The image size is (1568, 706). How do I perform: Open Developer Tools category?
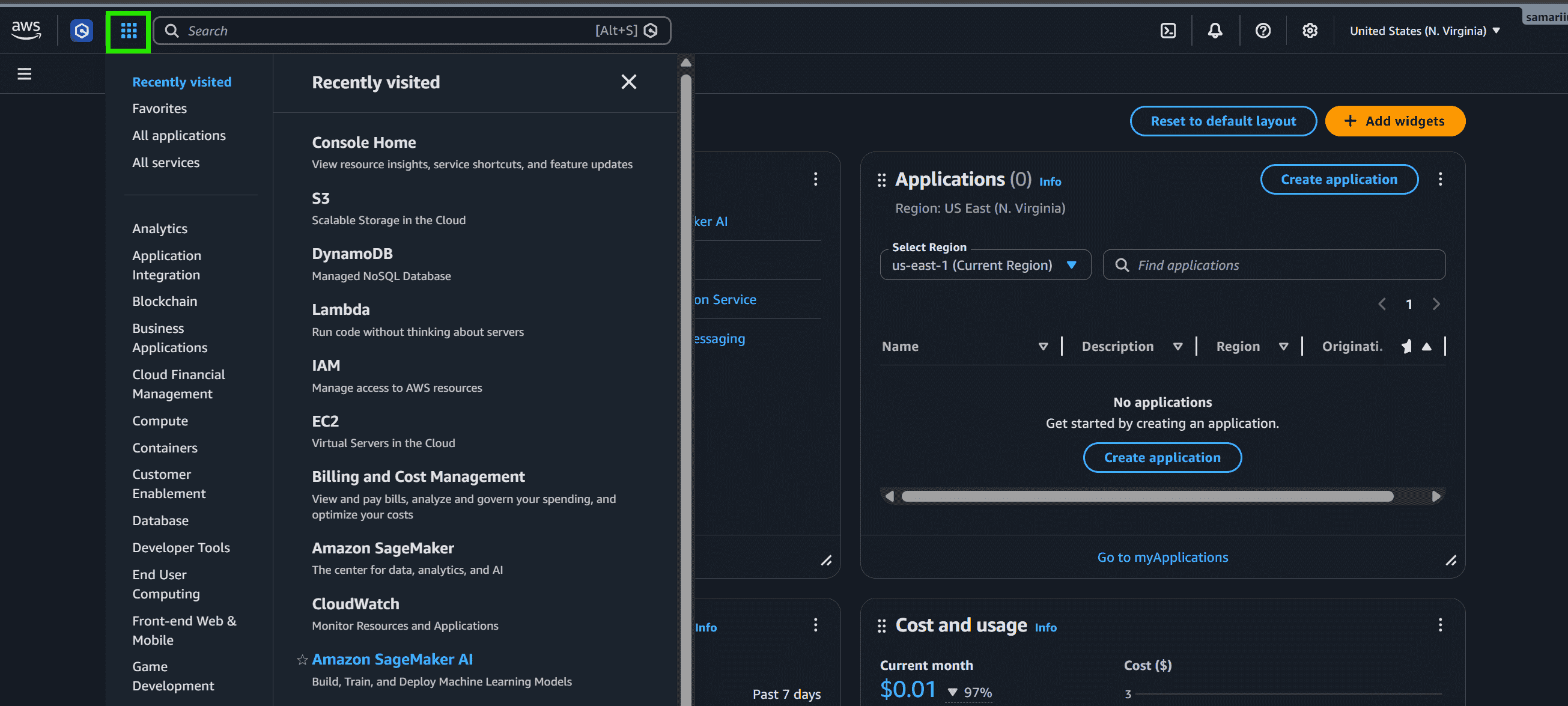181,548
